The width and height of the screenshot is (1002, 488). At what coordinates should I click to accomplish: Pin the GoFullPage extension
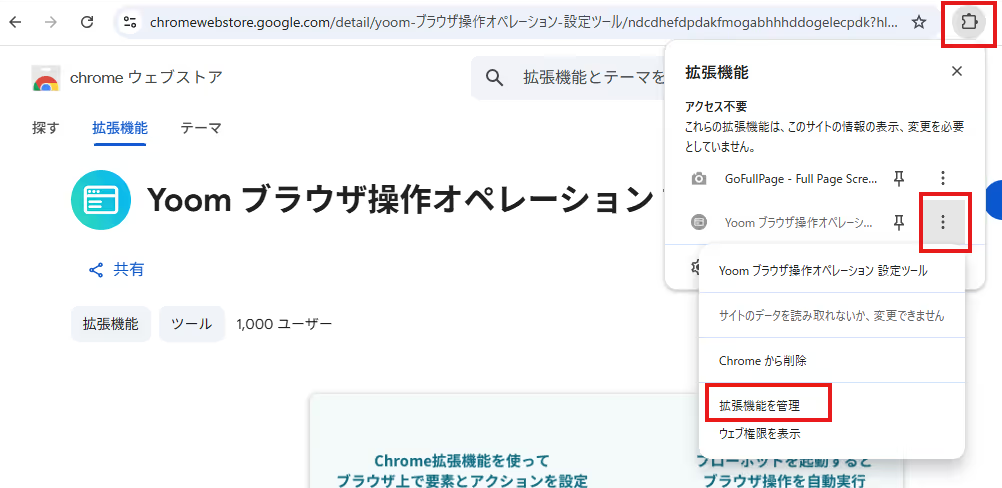coord(898,179)
